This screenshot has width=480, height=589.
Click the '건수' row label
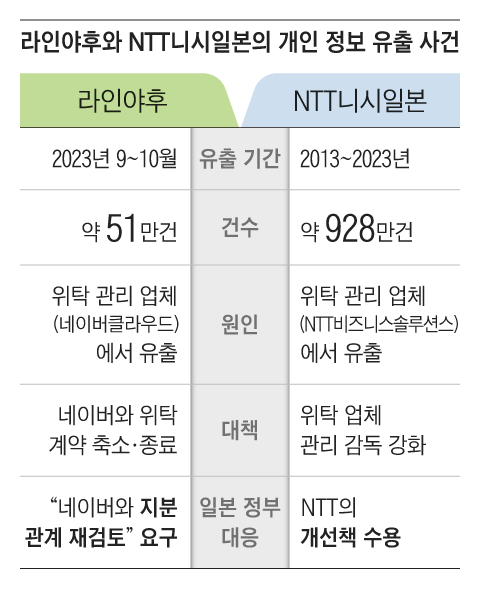240,227
